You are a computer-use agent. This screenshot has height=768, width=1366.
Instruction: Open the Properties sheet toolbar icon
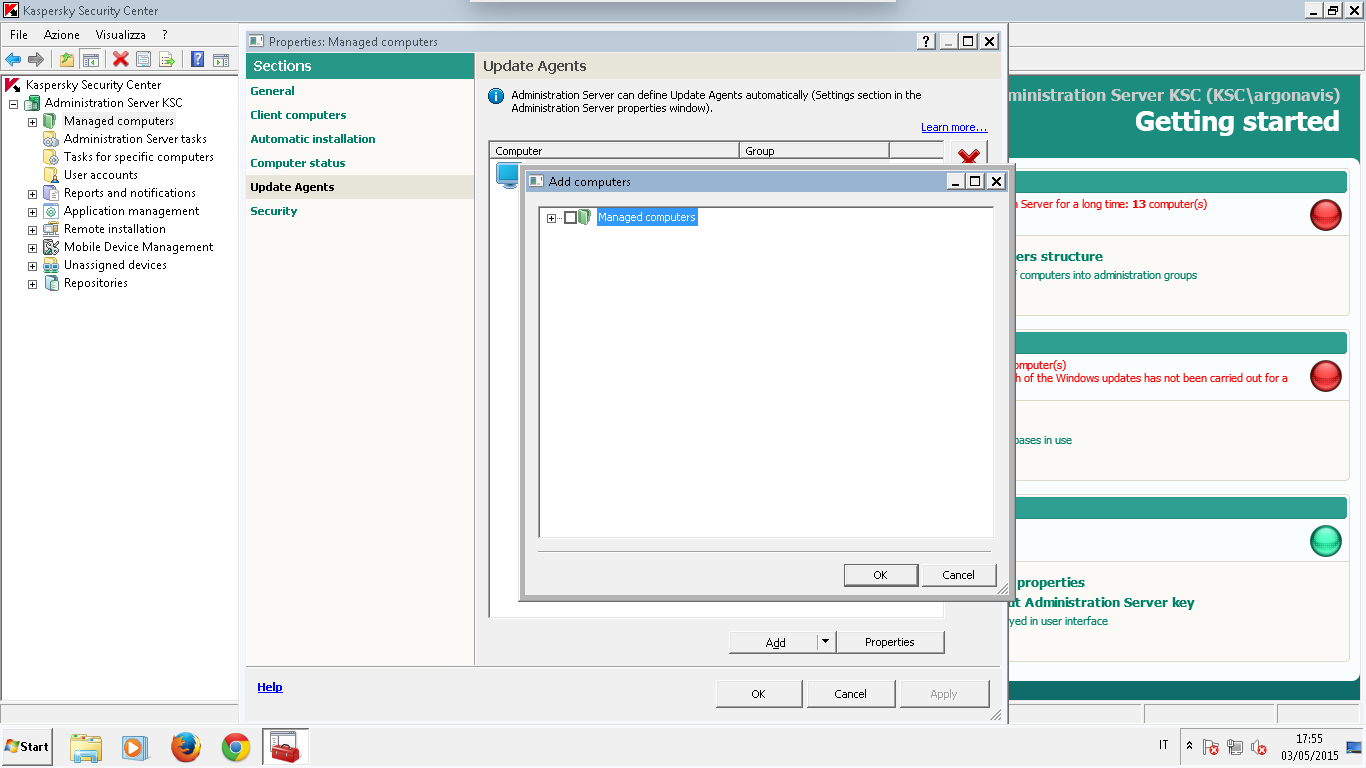pyautogui.click(x=144, y=59)
